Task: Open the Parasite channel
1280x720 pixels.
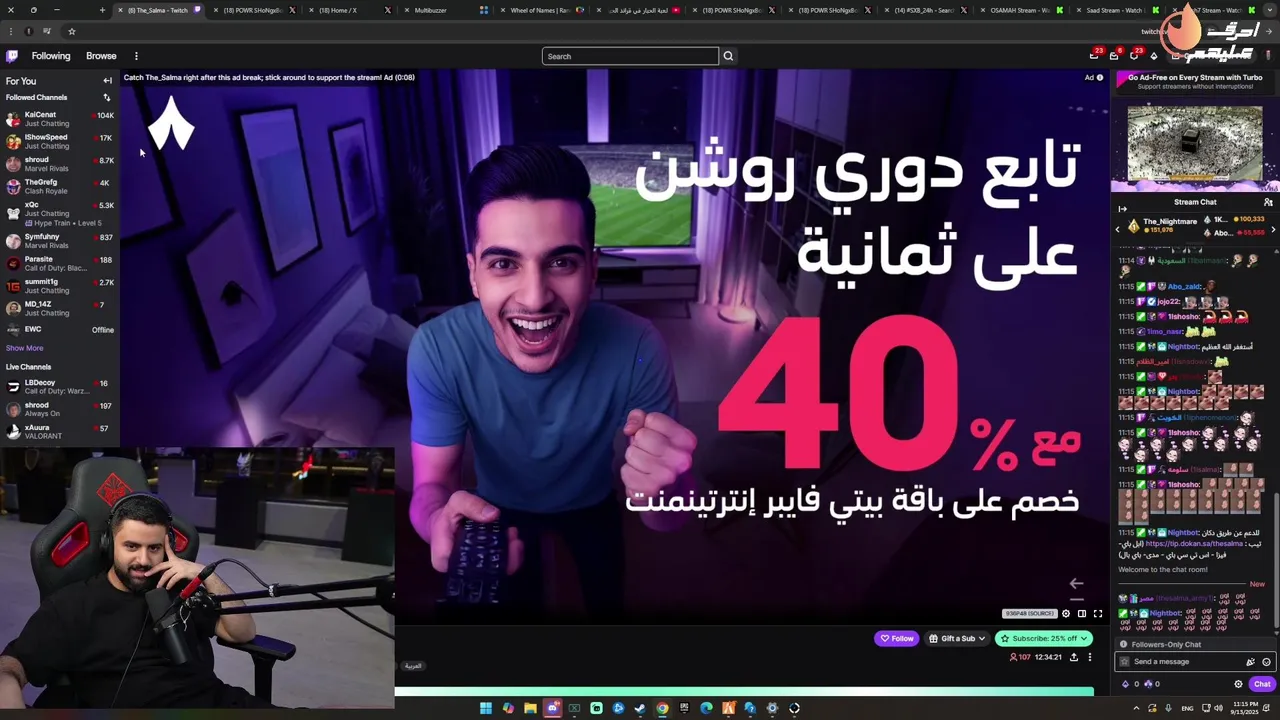Action: pos(60,263)
